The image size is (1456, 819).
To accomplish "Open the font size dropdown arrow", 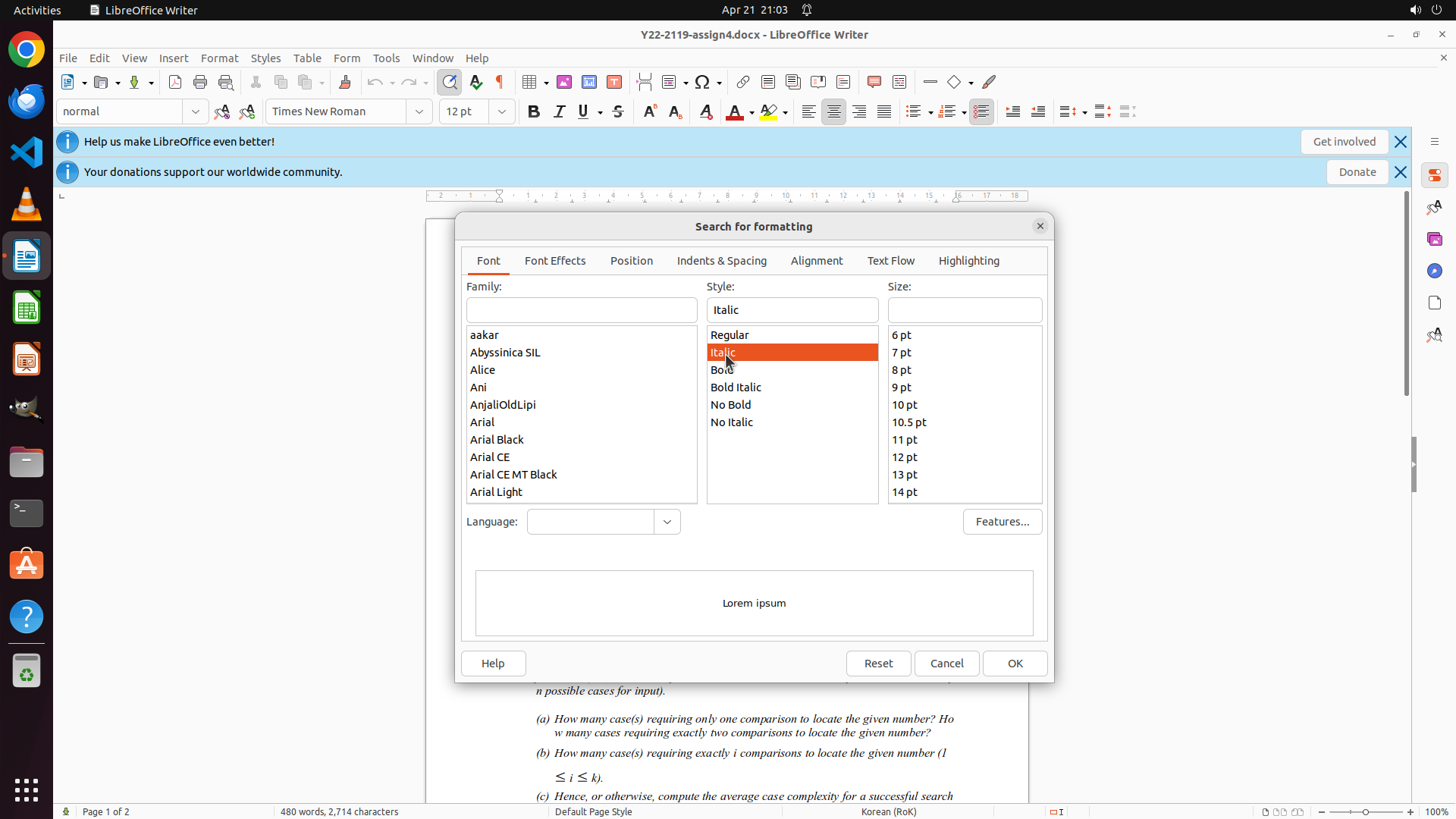I will pyautogui.click(x=502, y=111).
